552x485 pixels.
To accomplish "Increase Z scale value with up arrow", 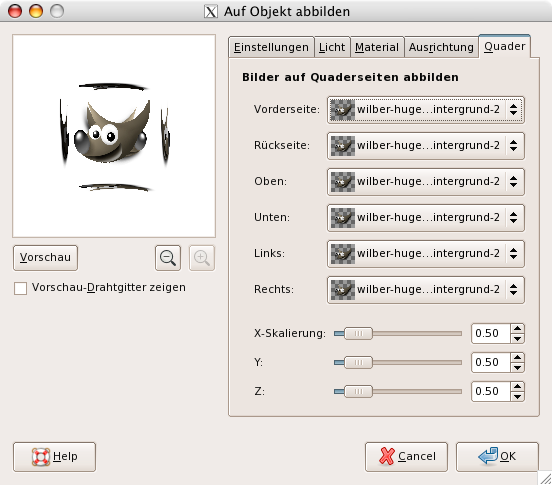I will 517,386.
